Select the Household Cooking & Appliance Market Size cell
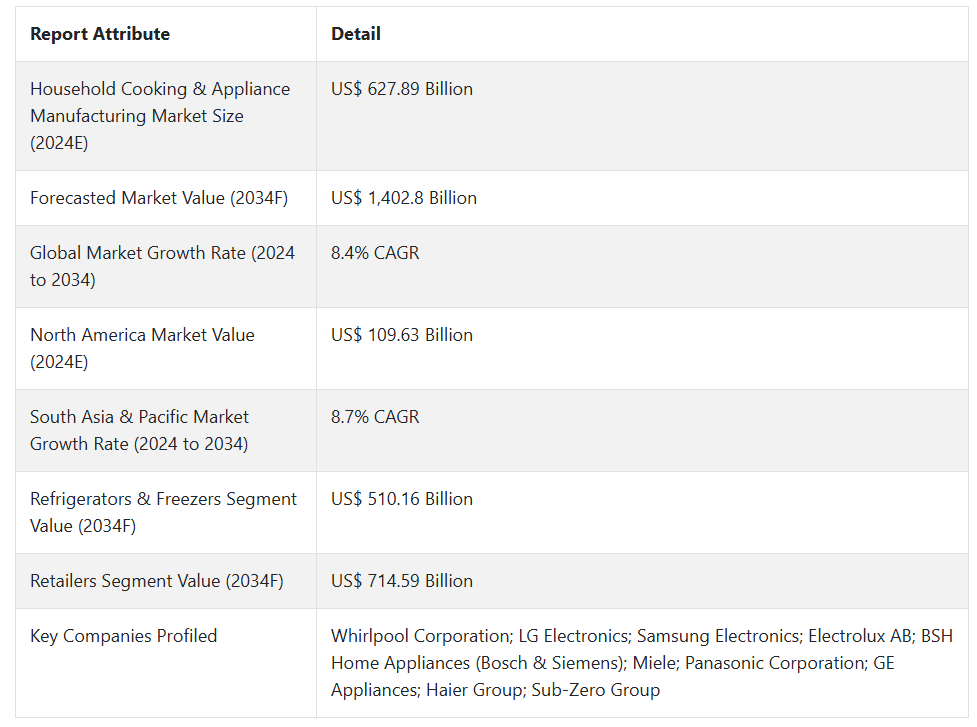This screenshot has width=977, height=727. tap(160, 116)
